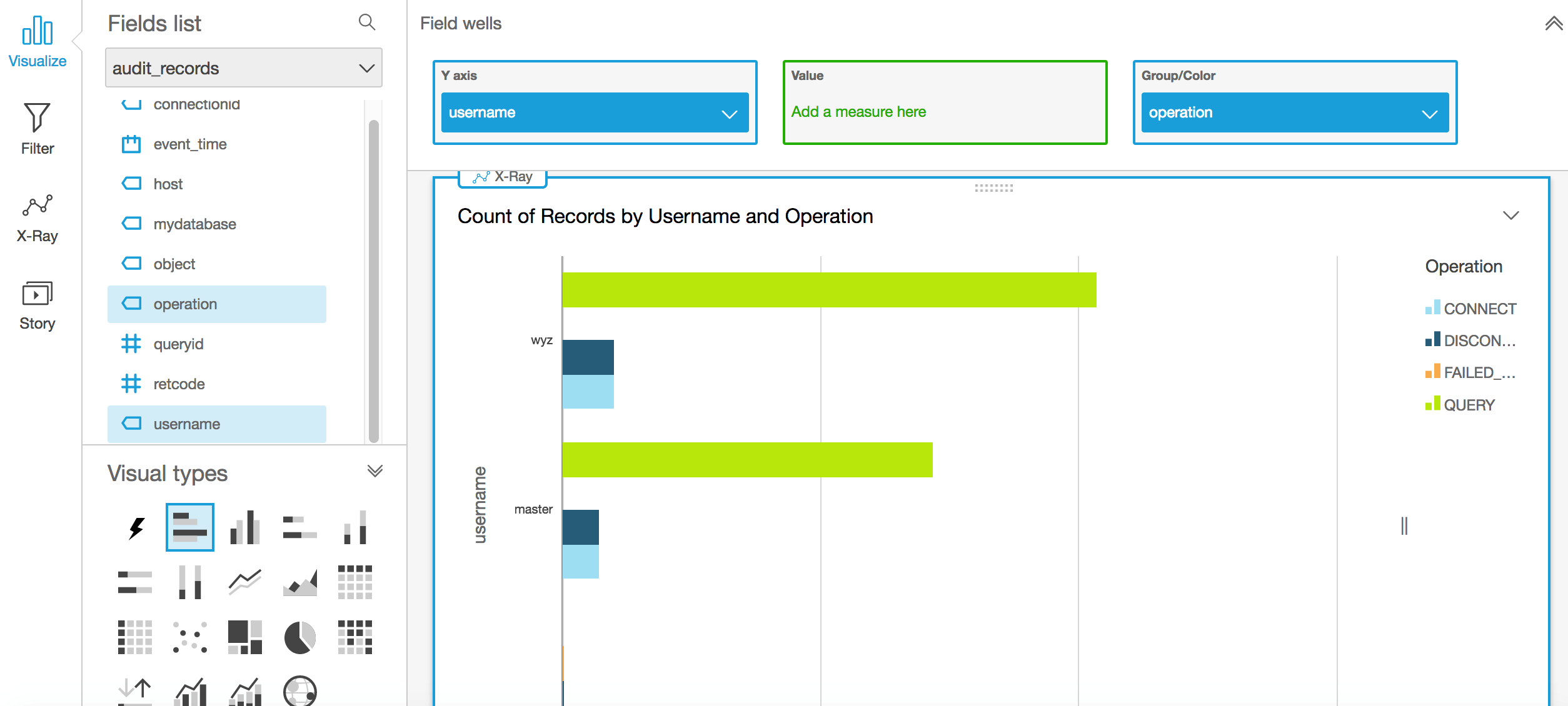The height and width of the screenshot is (706, 1568).
Task: Collapse the Visual types section
Action: point(374,471)
